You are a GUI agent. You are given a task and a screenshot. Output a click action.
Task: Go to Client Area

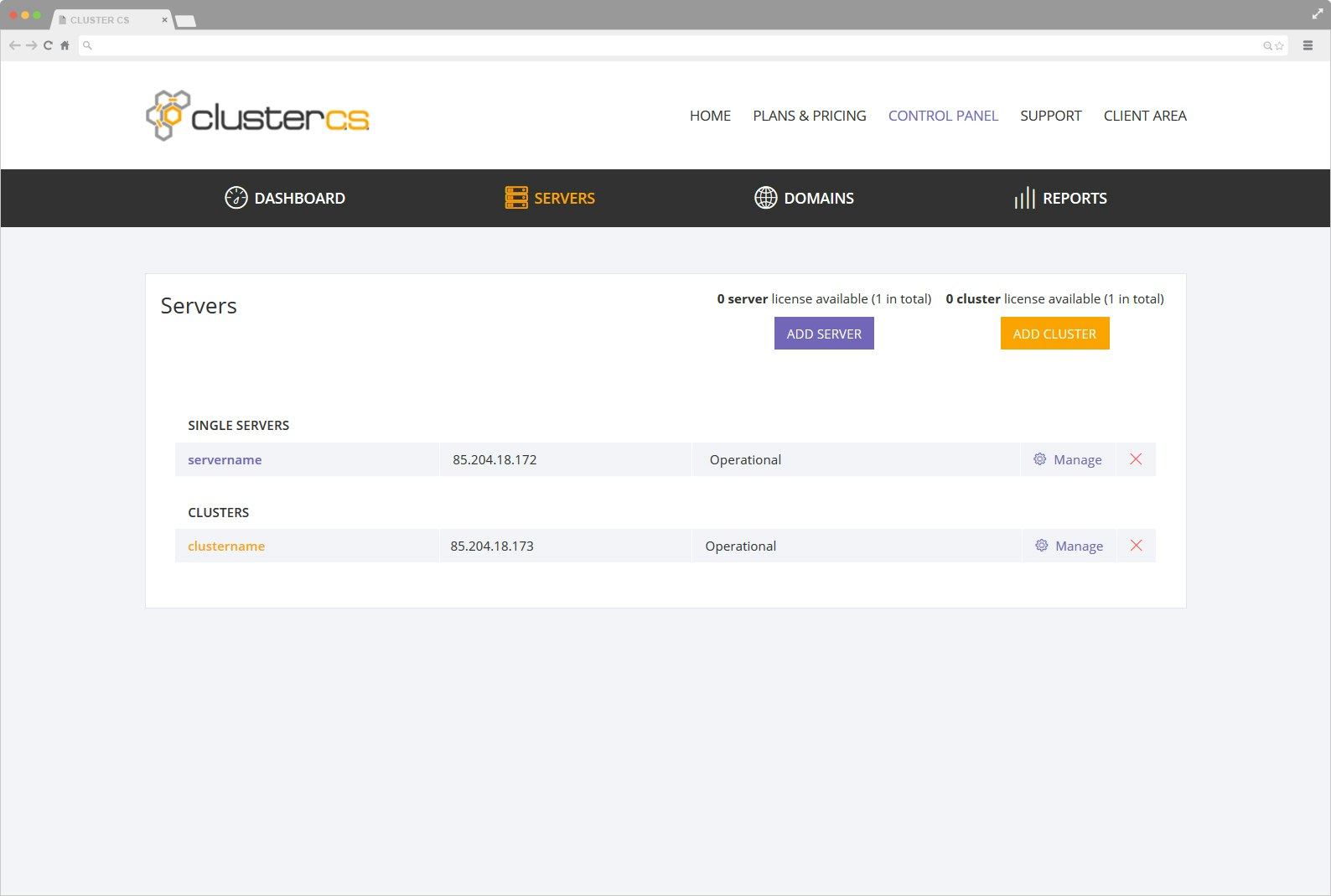1145,116
